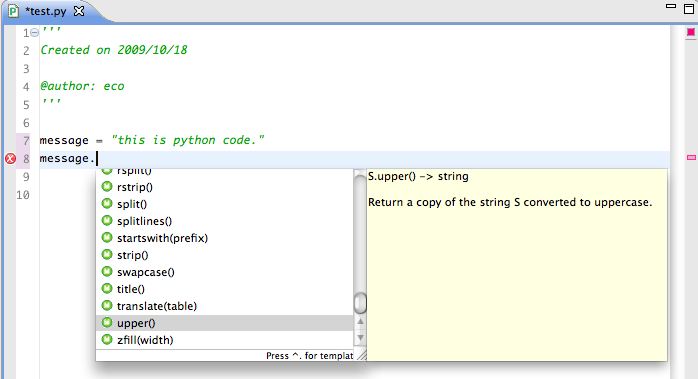Choose splitlines() completion proposal
Screen dimensions: 698x379
[x=224, y=221]
